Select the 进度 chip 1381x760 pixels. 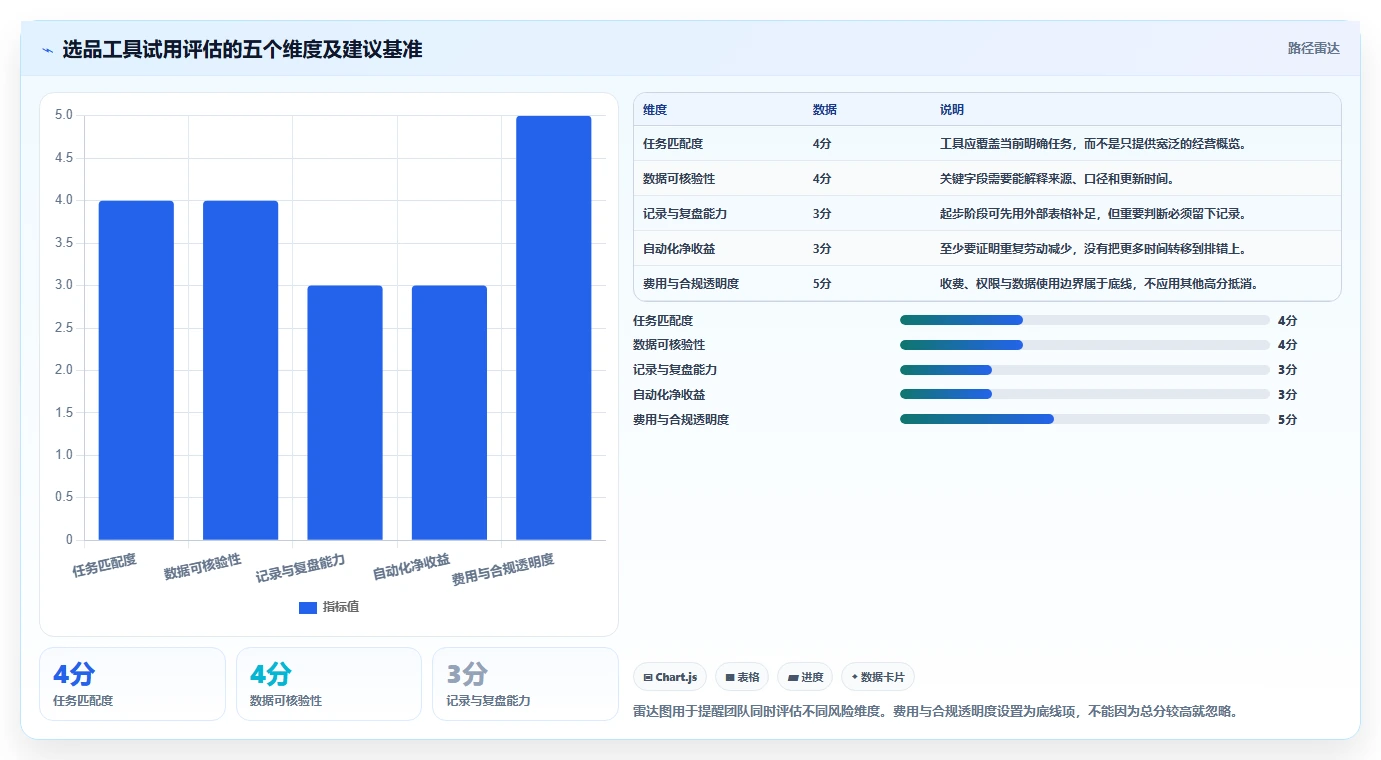point(805,677)
